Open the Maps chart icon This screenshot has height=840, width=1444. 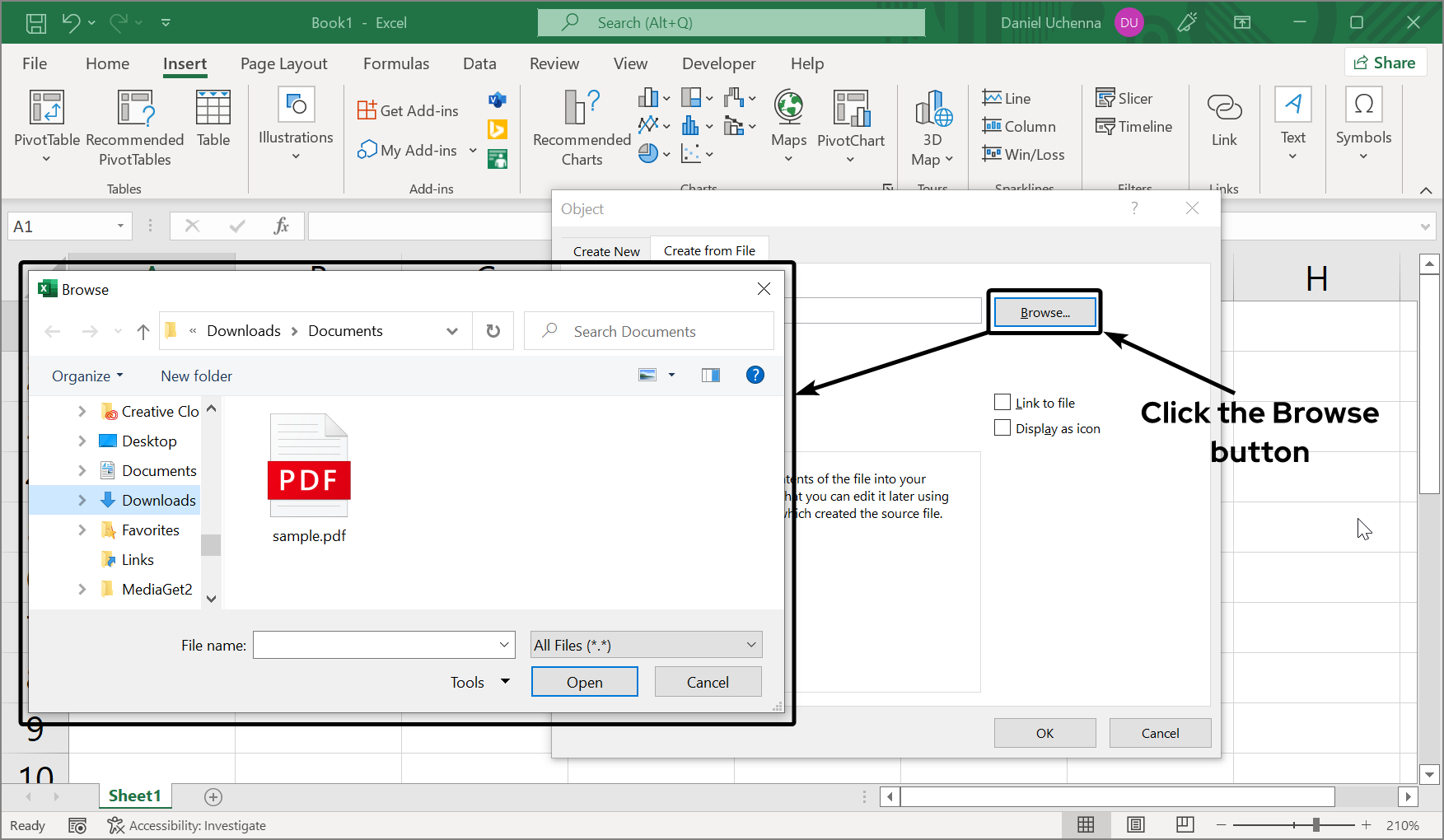click(x=788, y=109)
